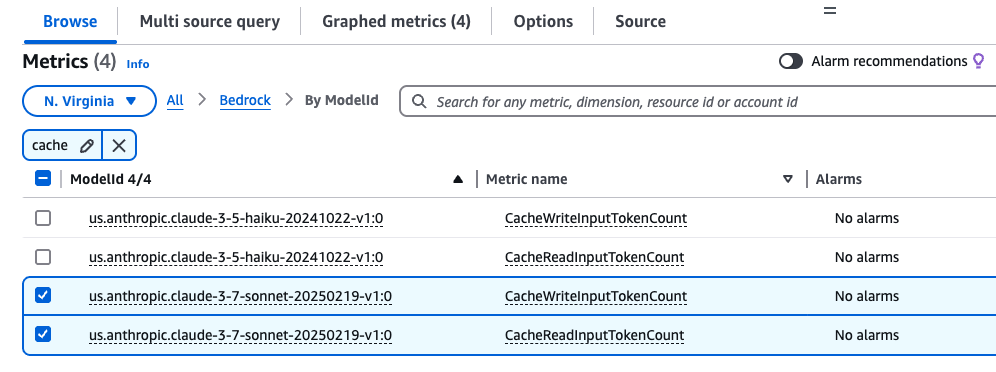Click the Metric name column sort triangle
The width and height of the screenshot is (996, 372).
point(788,180)
